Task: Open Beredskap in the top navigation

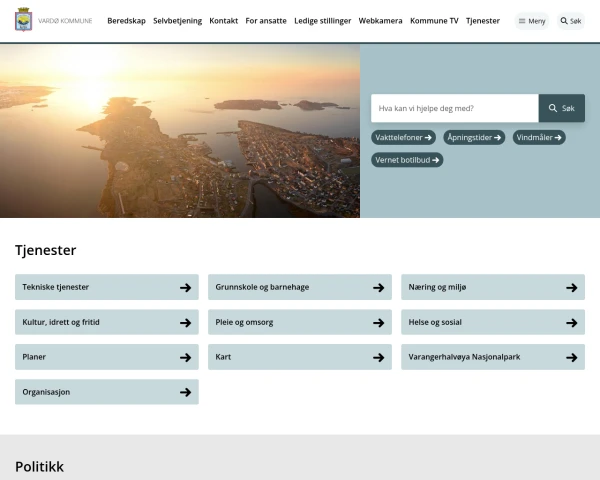Action: (x=126, y=21)
